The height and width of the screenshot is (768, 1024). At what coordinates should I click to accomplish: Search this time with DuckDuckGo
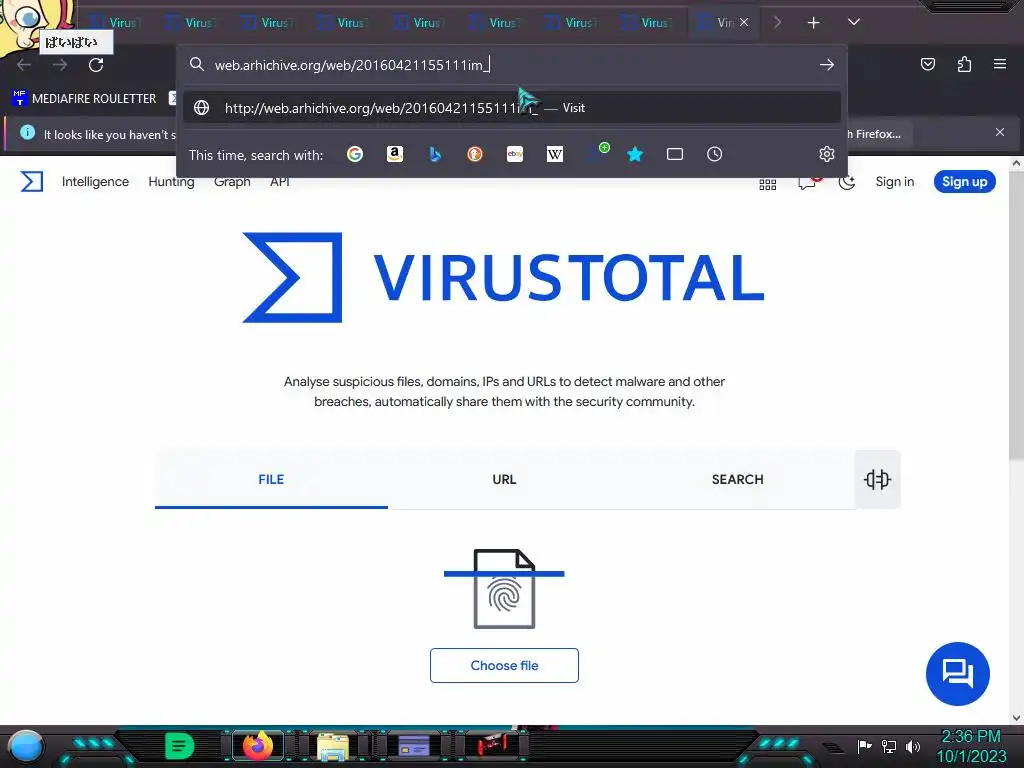click(x=475, y=154)
